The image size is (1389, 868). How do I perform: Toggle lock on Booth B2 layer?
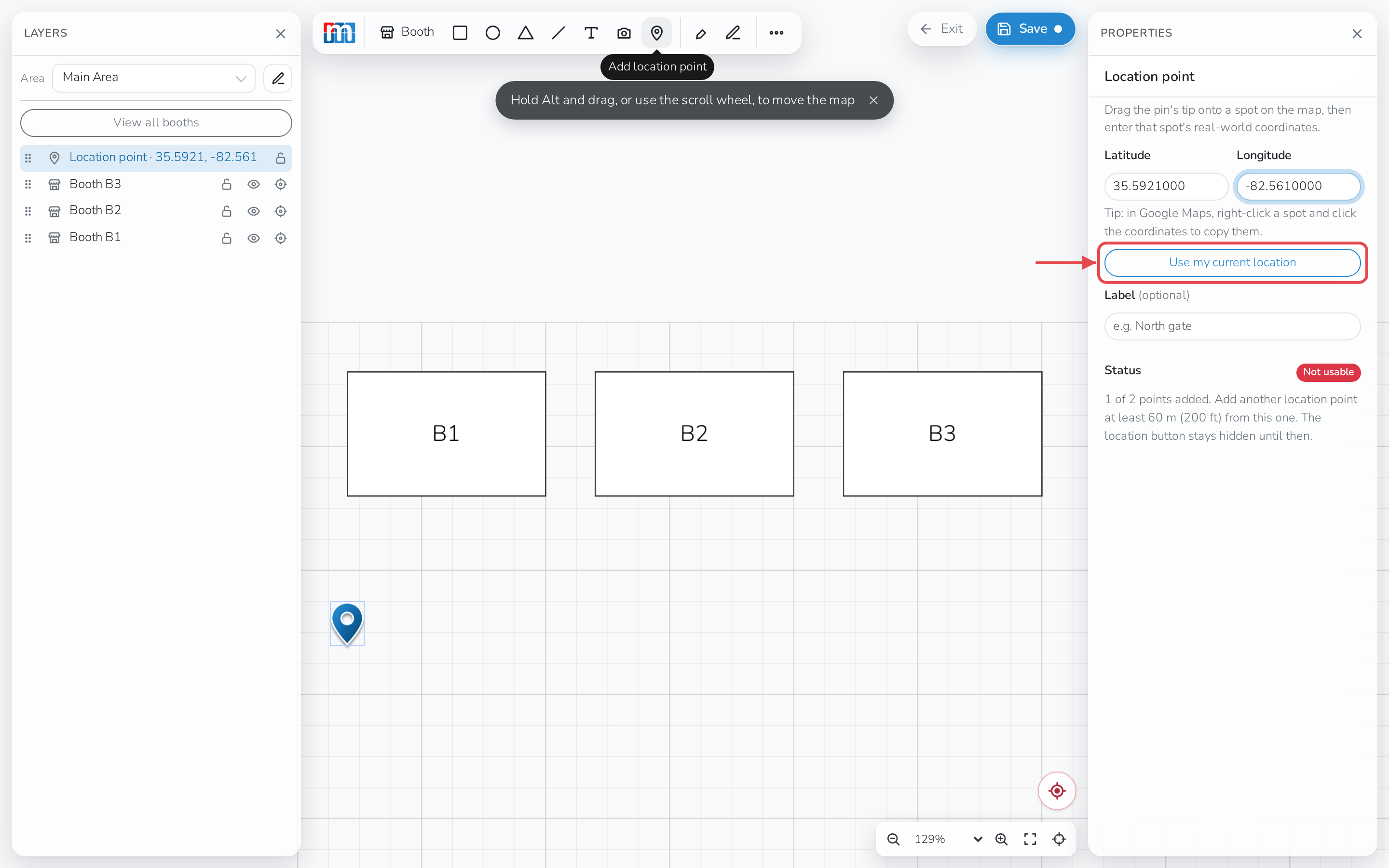coord(227,211)
